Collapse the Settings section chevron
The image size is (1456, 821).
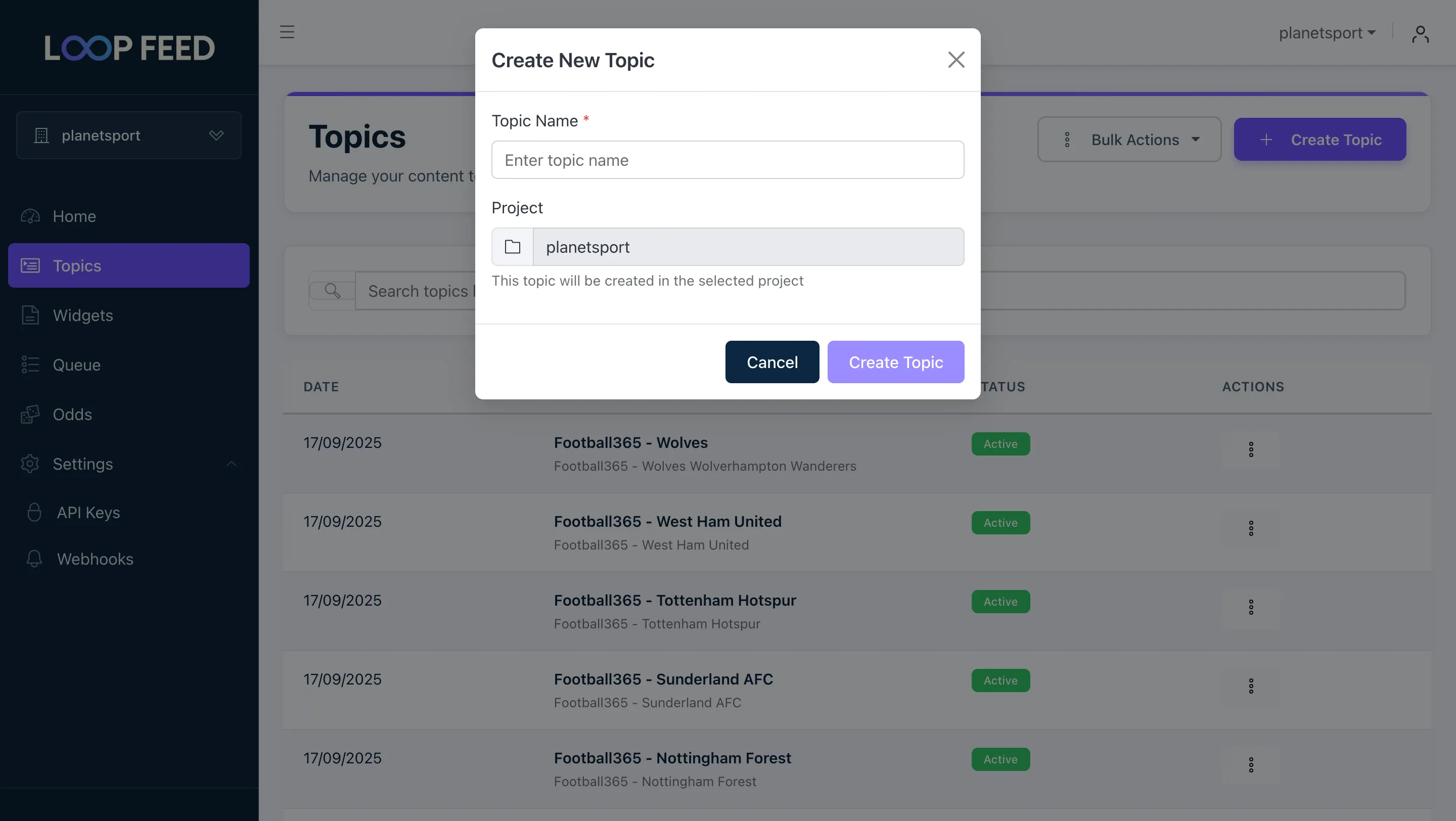pos(231,464)
